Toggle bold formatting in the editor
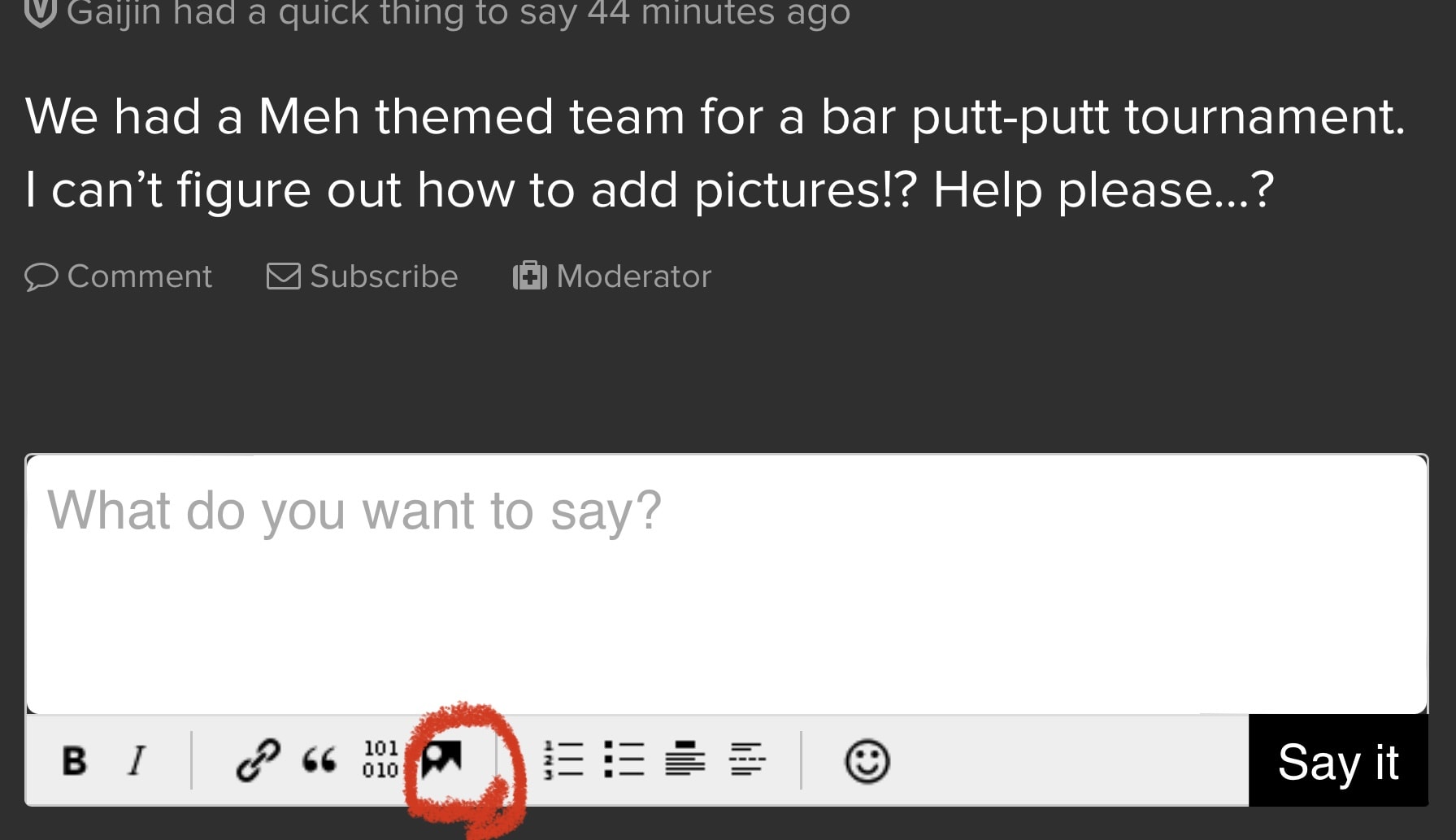Screen dimensions: 1456x840 (74, 761)
